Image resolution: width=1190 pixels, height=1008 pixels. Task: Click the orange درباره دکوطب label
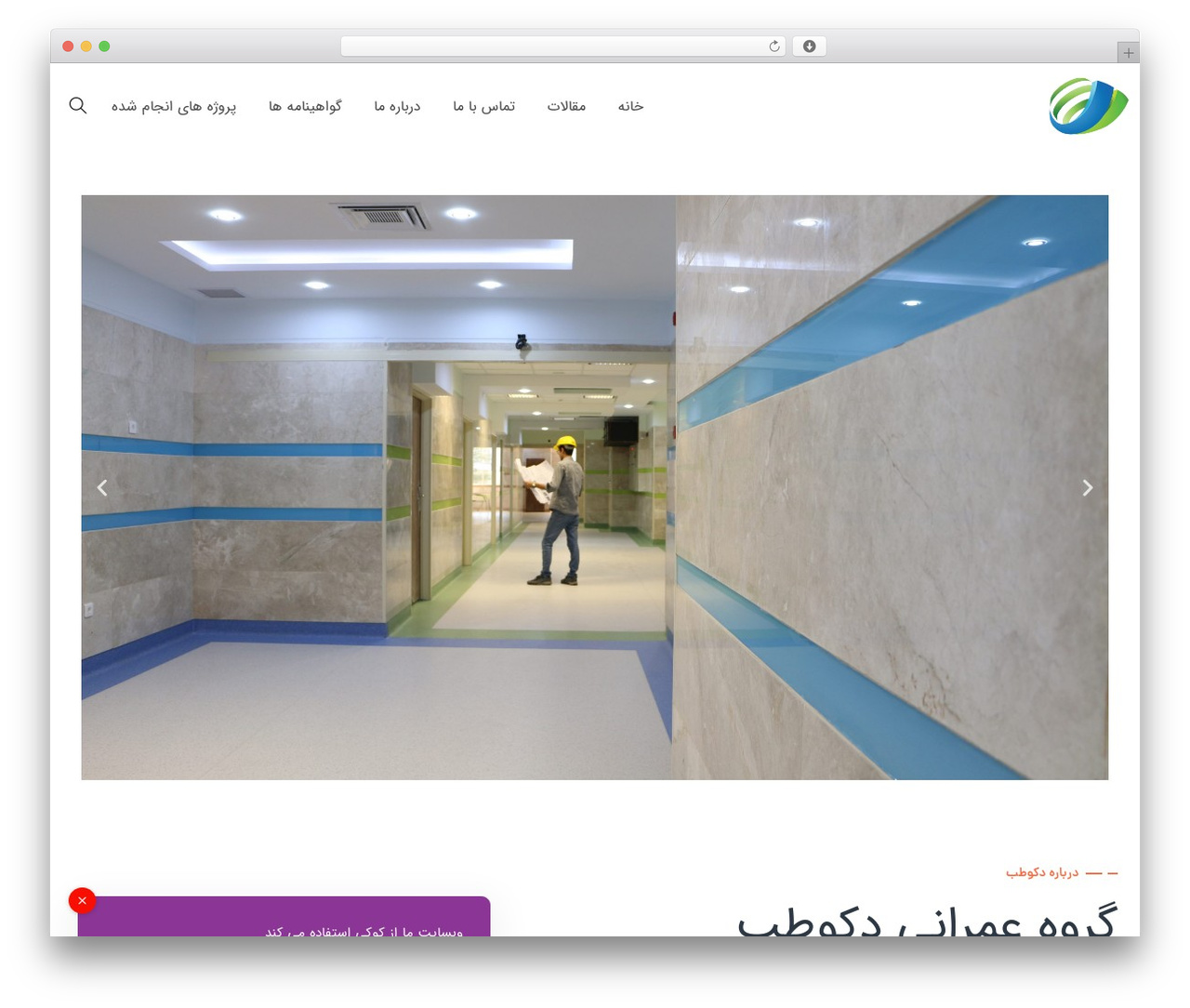[x=1042, y=872]
